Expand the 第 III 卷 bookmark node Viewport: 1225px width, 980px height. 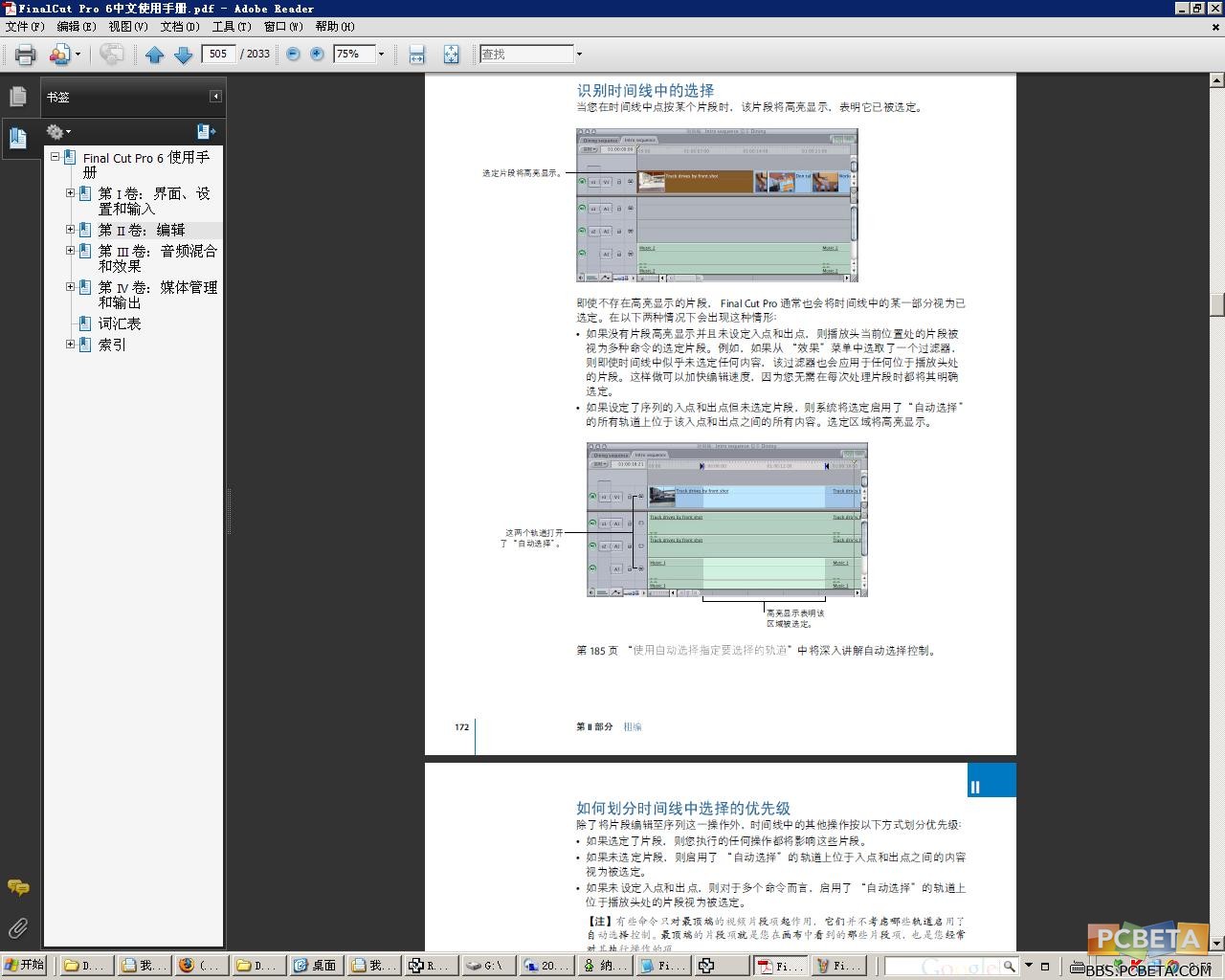(x=70, y=251)
